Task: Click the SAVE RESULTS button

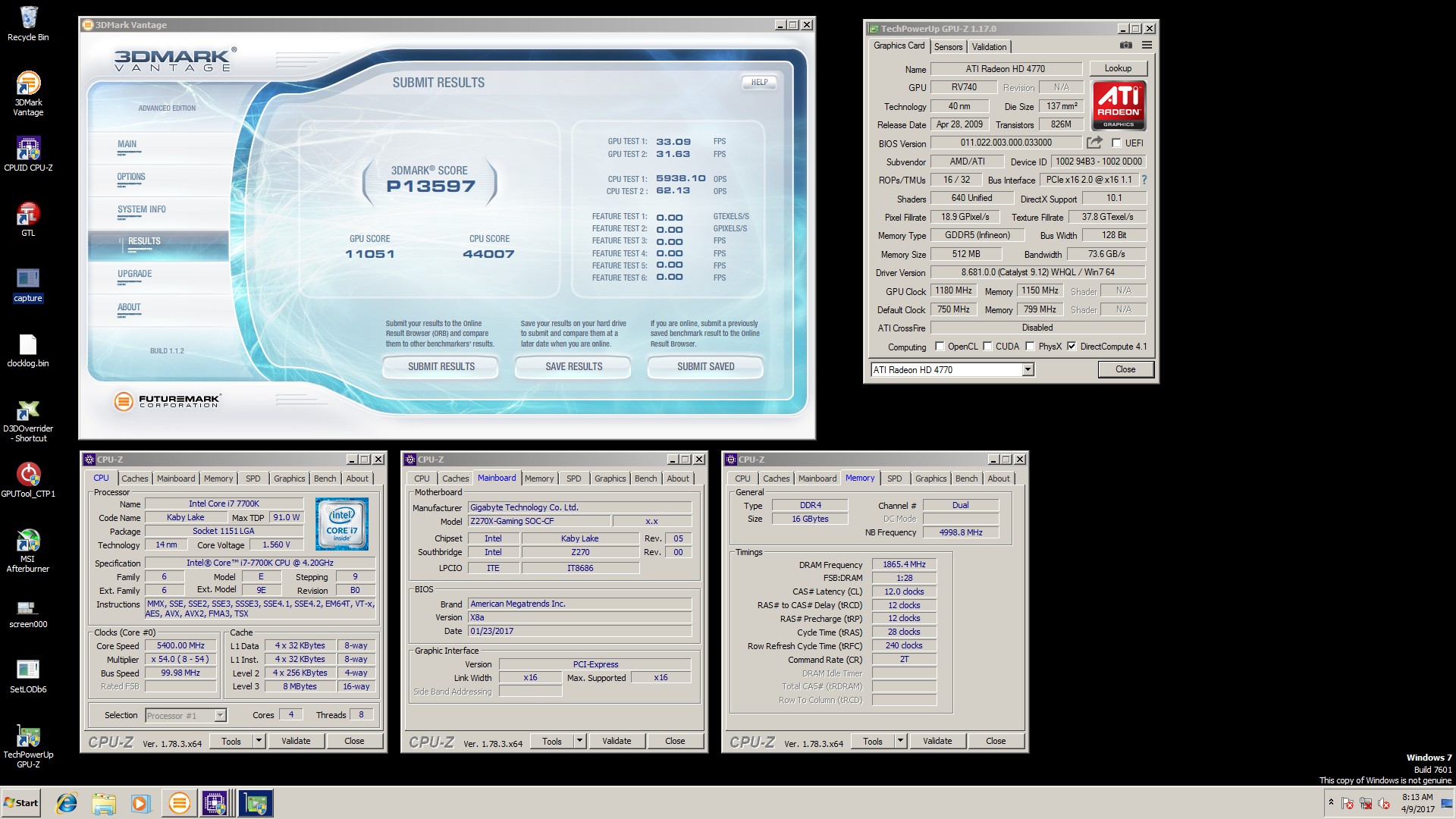Action: [573, 366]
